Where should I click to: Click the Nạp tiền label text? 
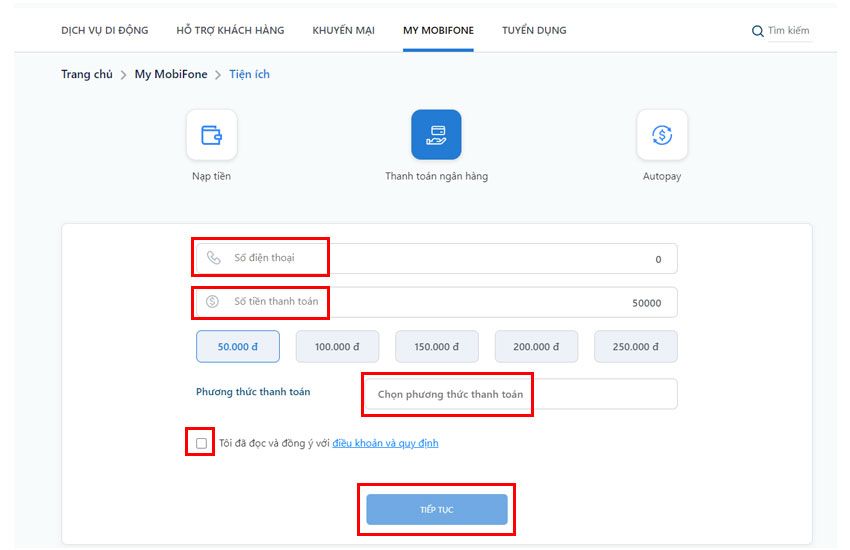point(211,176)
